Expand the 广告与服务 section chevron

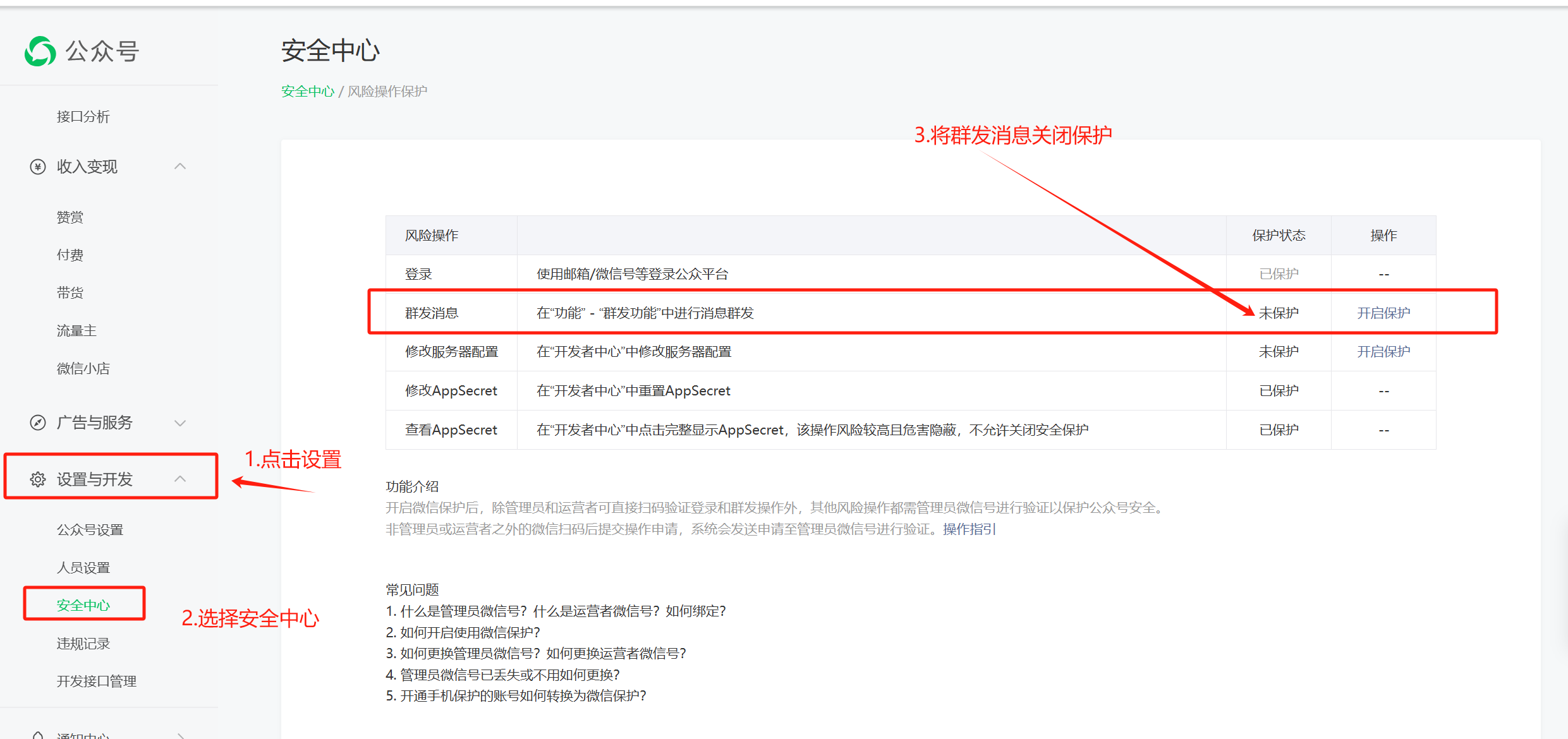click(x=180, y=423)
